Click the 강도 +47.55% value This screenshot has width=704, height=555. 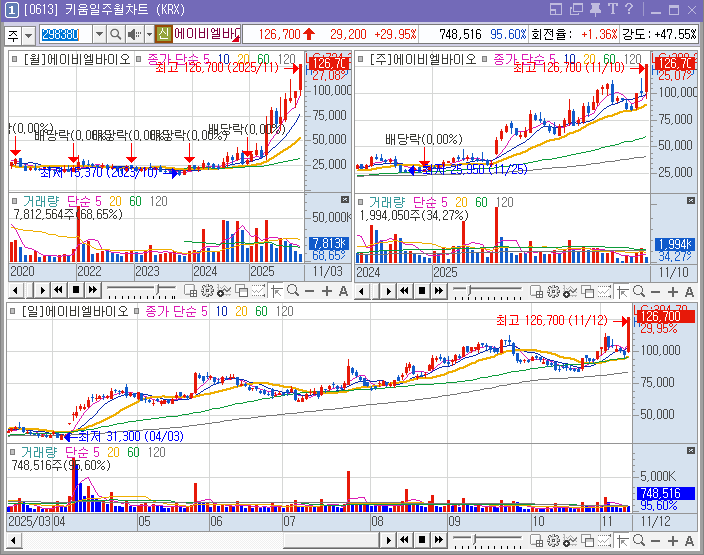coord(675,34)
